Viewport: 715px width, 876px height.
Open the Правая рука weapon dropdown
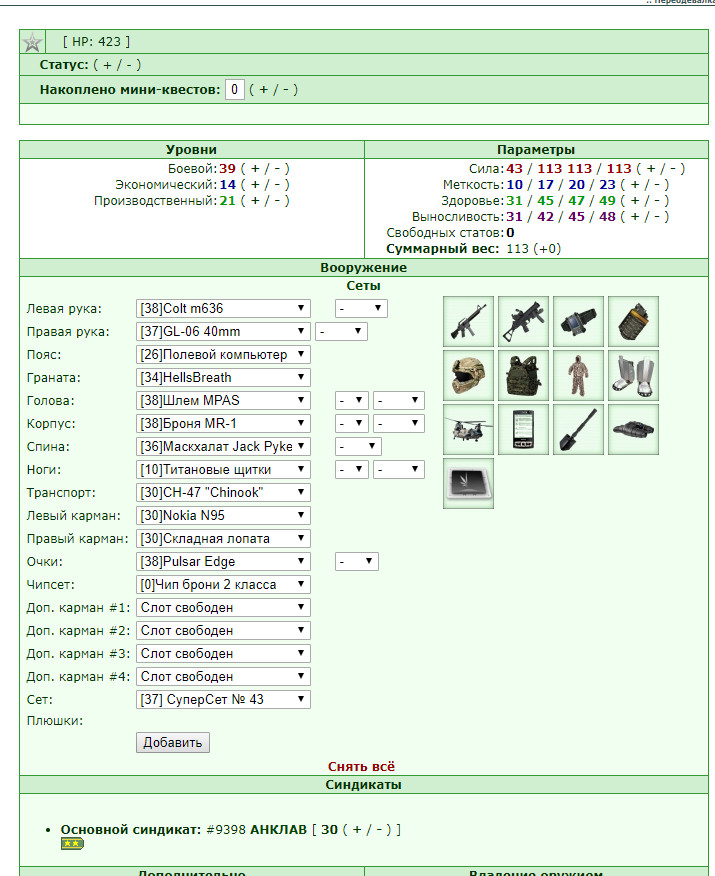click(x=223, y=331)
